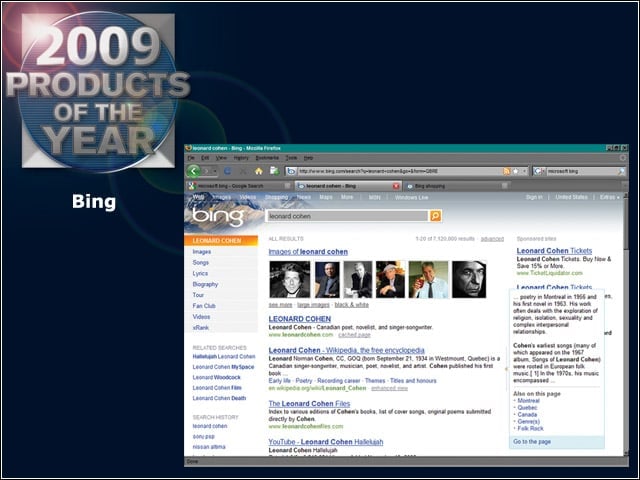640x480 pixels.
Task: Go to the Home page icon
Action: click(x=259, y=171)
